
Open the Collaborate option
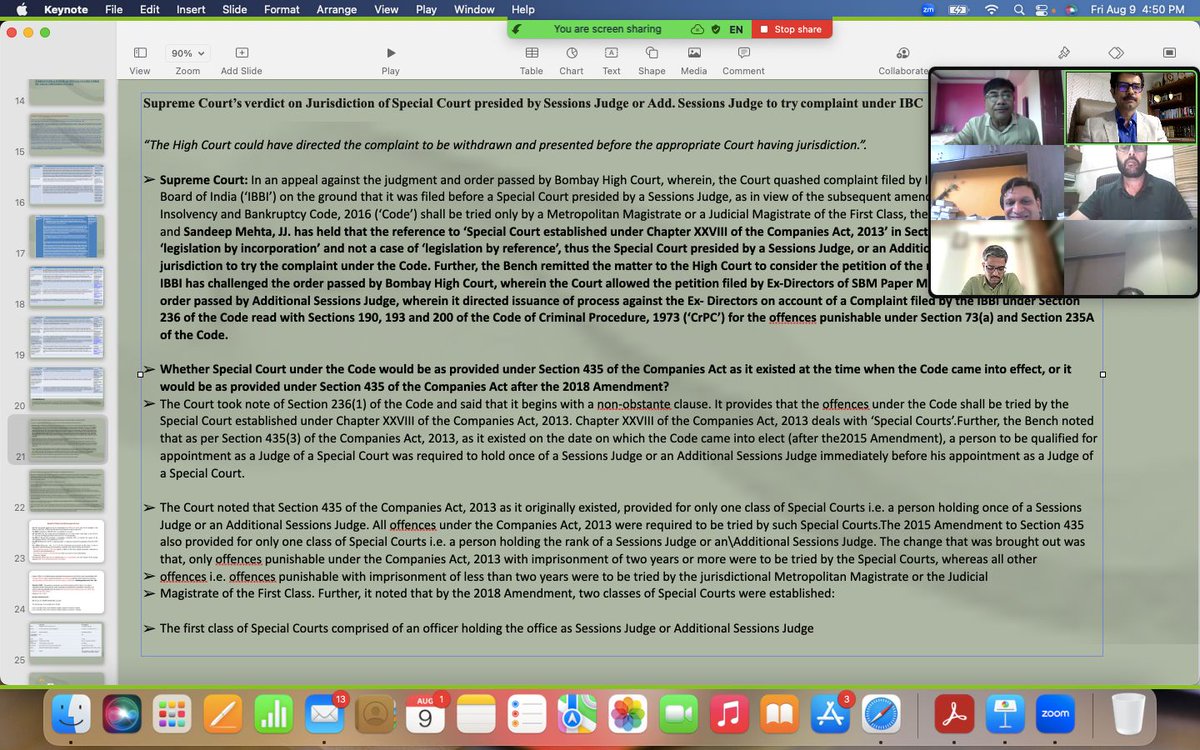tap(903, 60)
